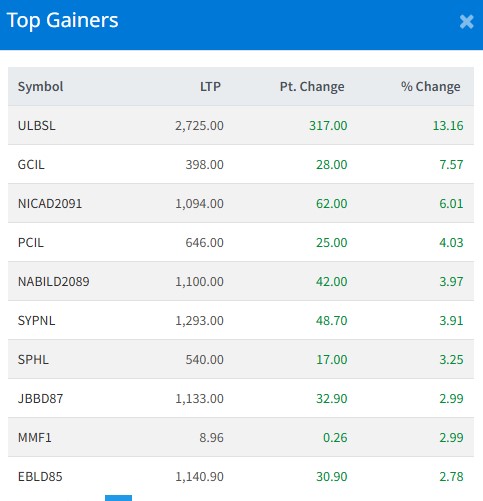Click ULBSL's 13.16 percent change value

click(x=448, y=126)
